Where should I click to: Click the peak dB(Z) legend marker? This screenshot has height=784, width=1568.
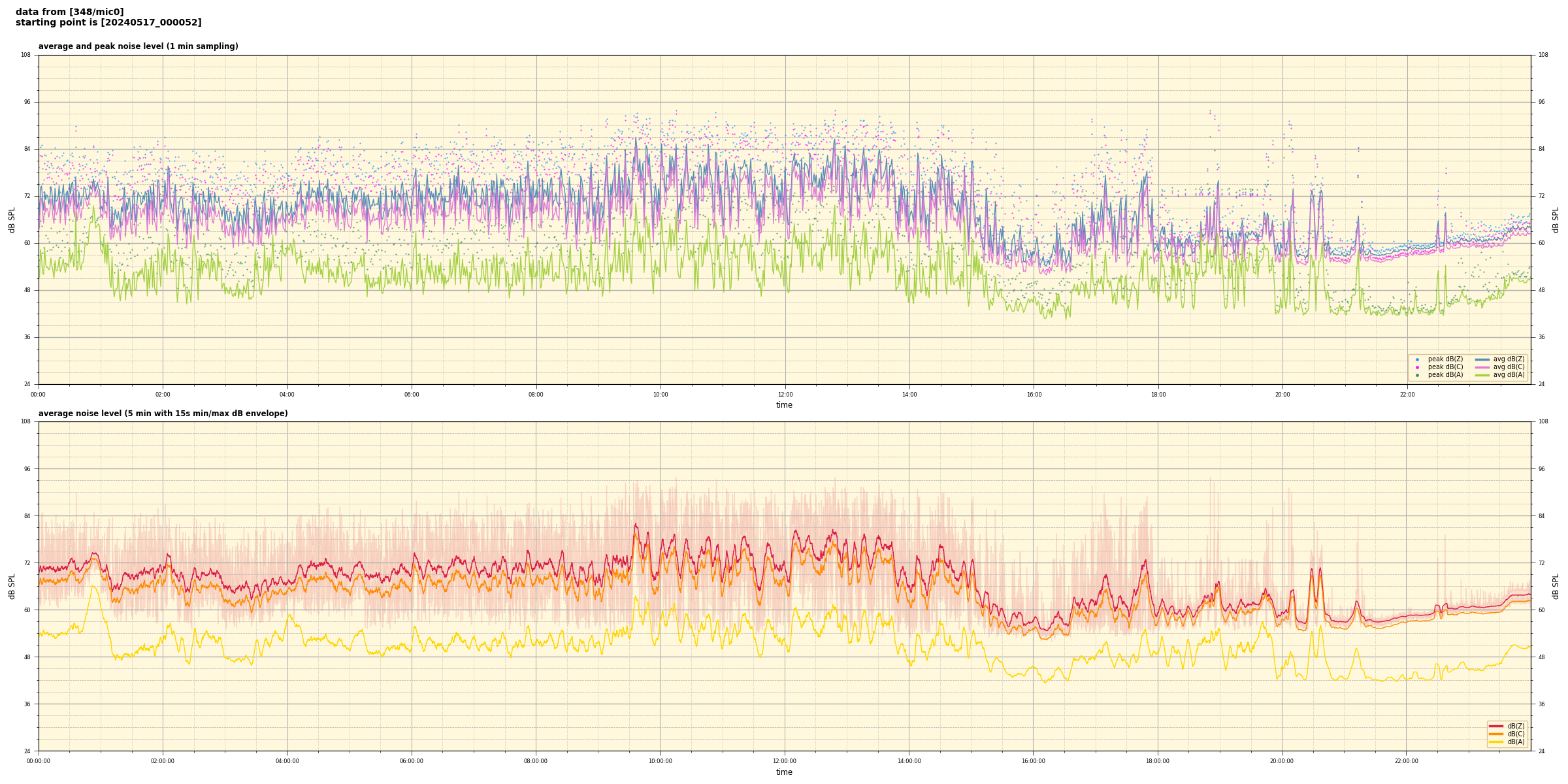(x=1417, y=359)
